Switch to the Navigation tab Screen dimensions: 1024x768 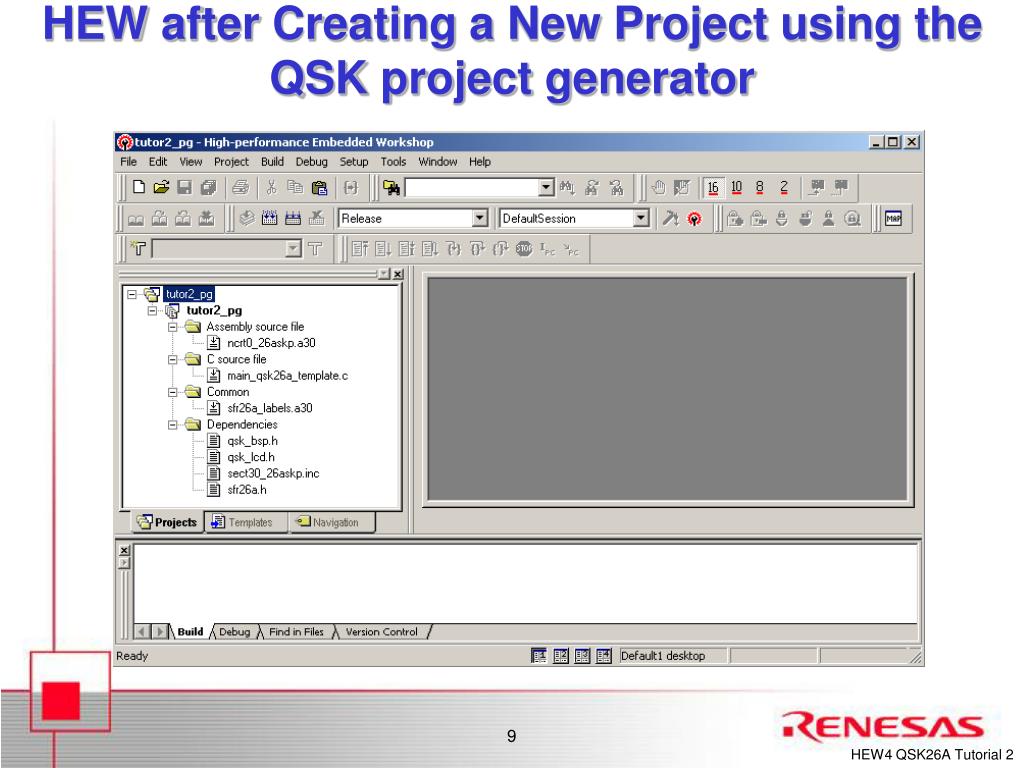pos(331,522)
